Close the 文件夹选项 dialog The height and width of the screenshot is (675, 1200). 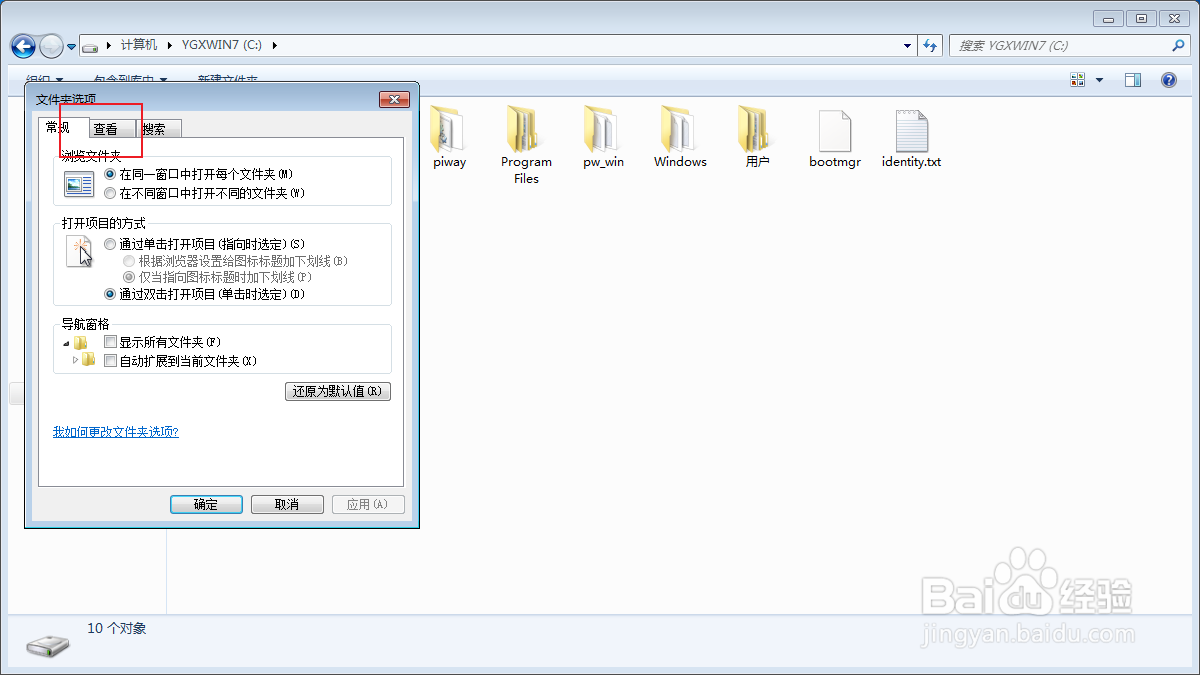395,99
